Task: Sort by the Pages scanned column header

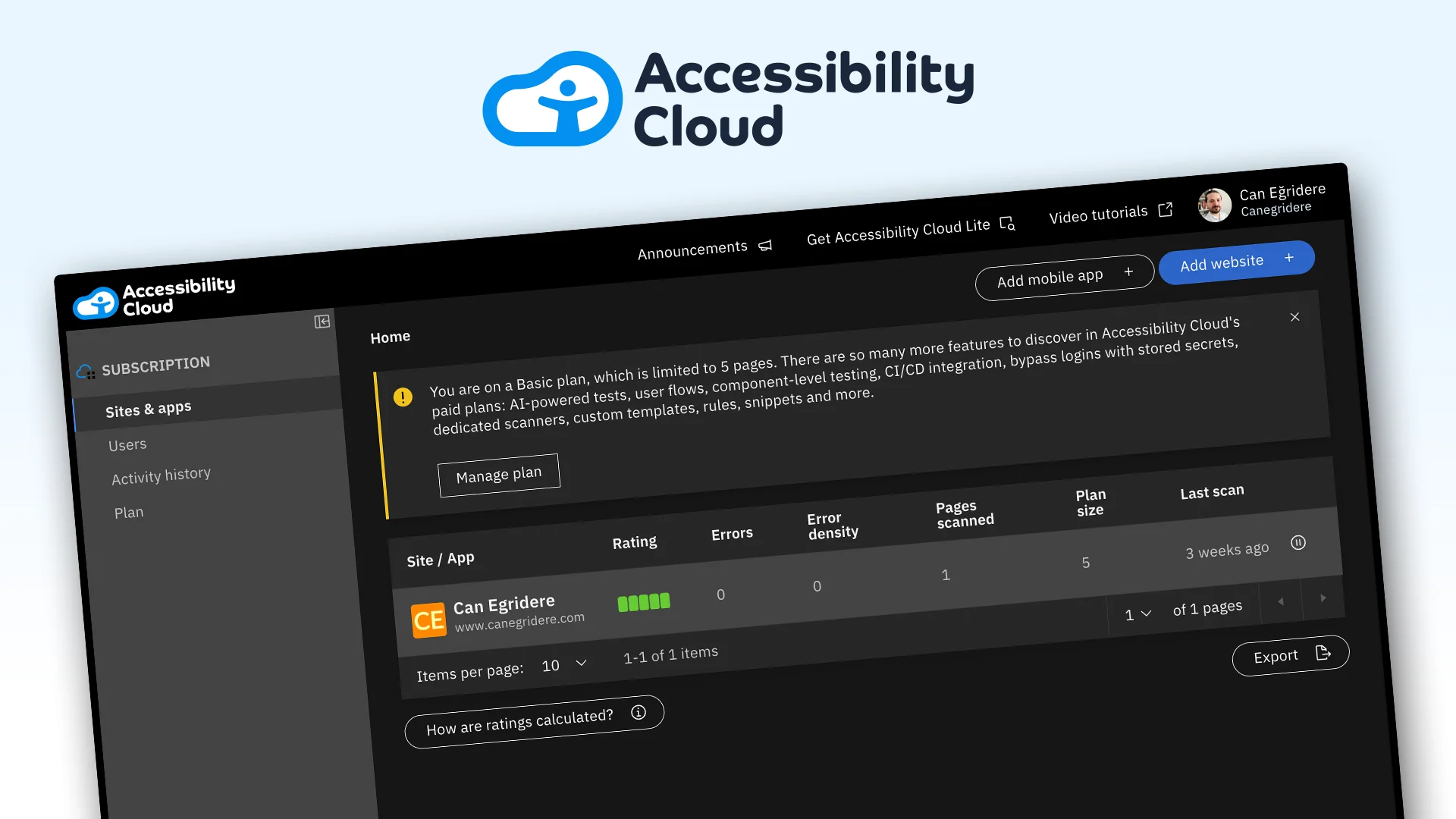Action: pyautogui.click(x=965, y=514)
